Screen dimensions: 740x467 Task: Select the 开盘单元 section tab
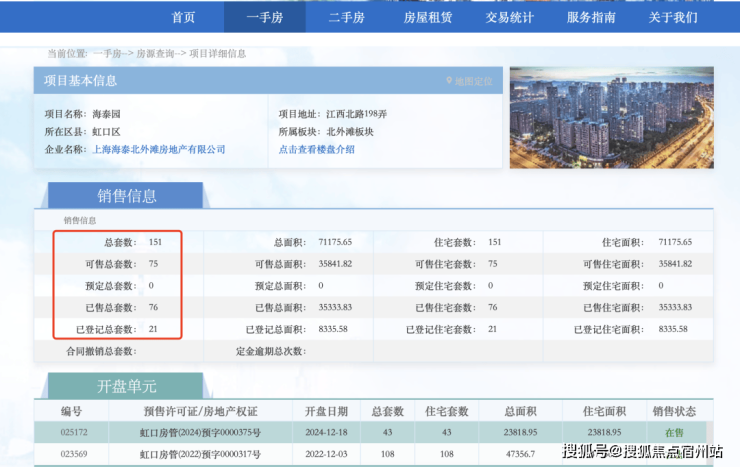pos(126,386)
